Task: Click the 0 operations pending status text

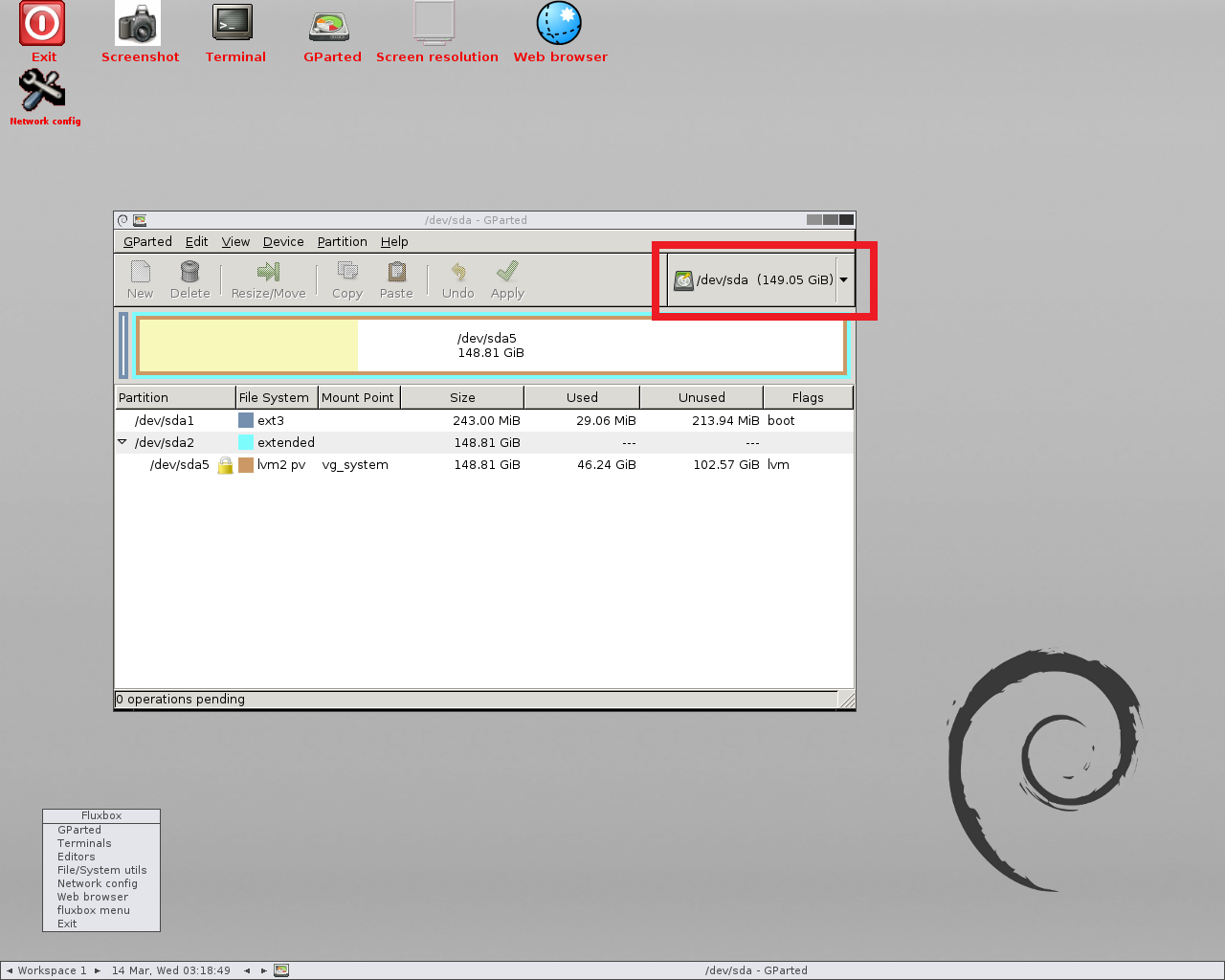Action: click(181, 700)
